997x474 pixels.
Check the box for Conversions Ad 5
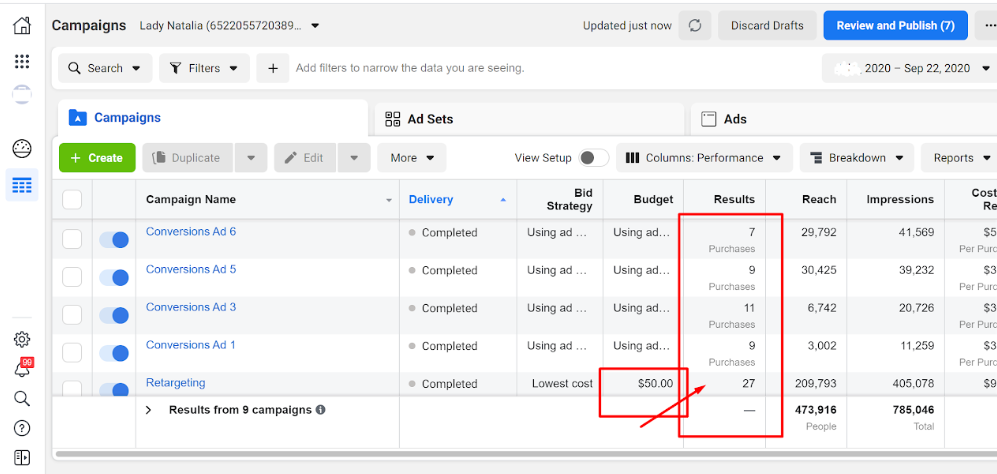coord(72,277)
